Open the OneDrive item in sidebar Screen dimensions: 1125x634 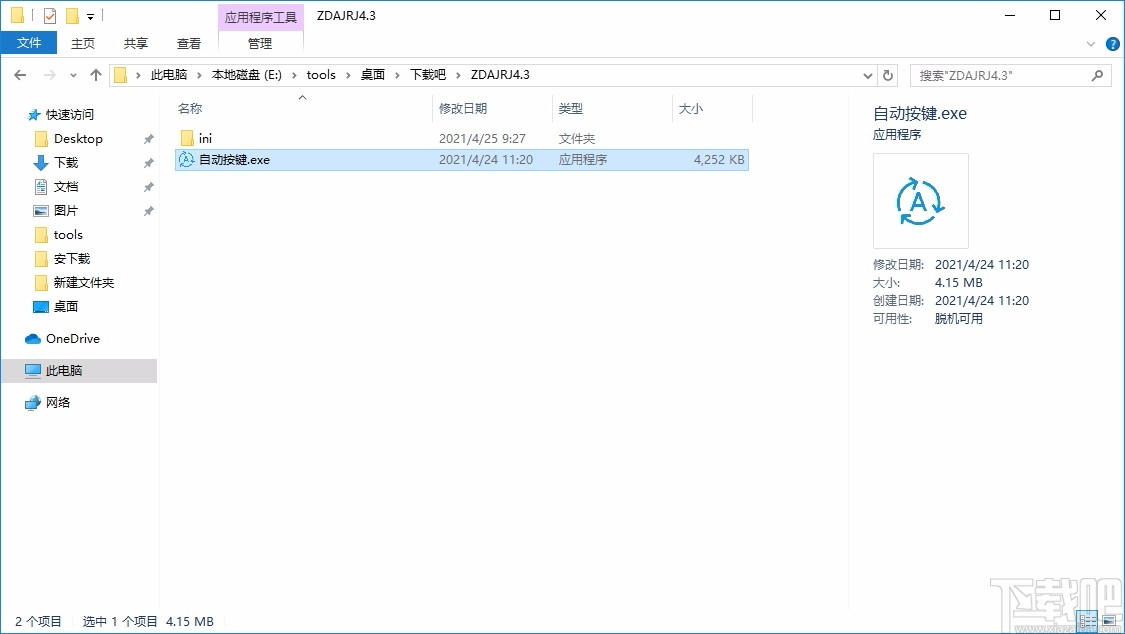pos(70,338)
